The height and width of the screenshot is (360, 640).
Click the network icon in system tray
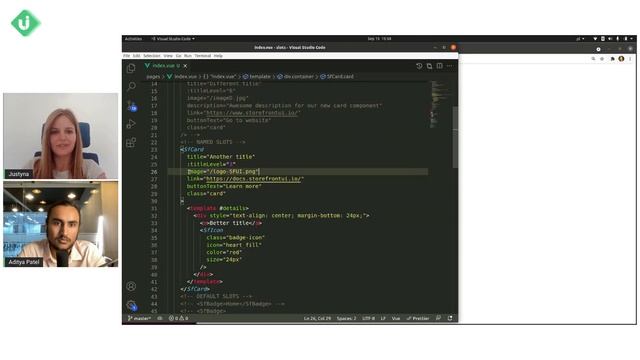click(x=595, y=39)
